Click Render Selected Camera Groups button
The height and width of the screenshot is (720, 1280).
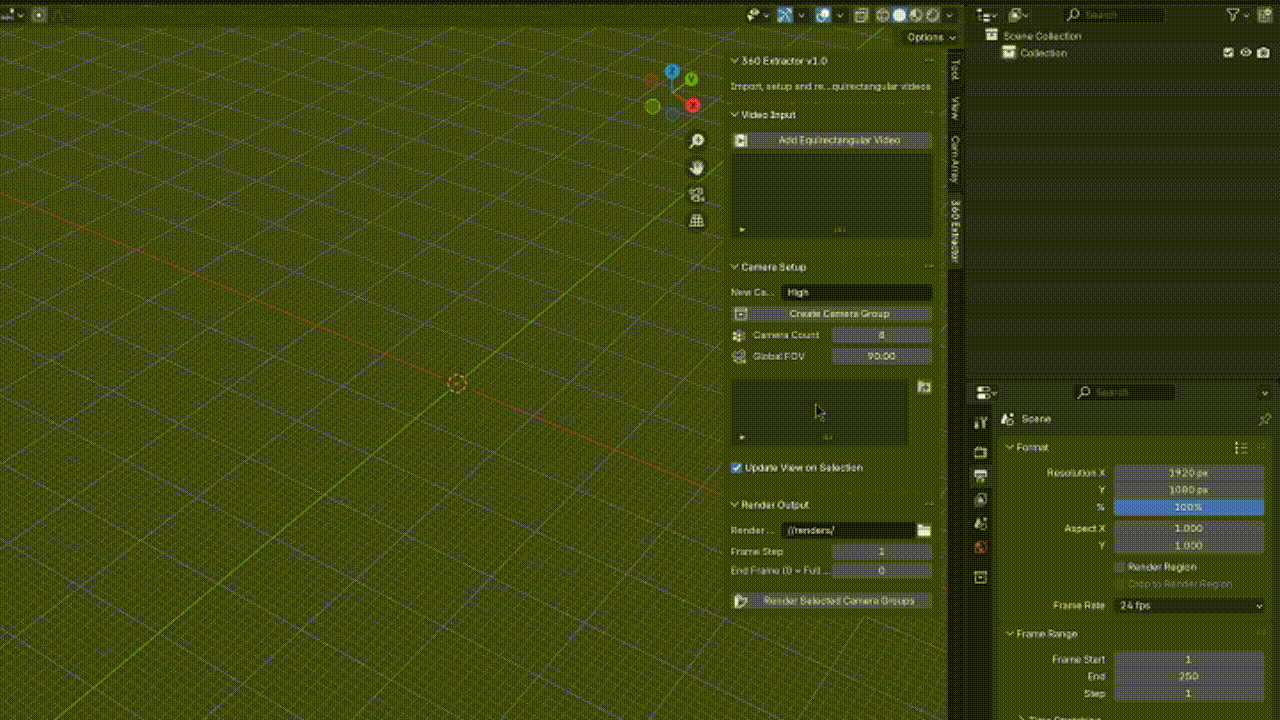pos(832,601)
